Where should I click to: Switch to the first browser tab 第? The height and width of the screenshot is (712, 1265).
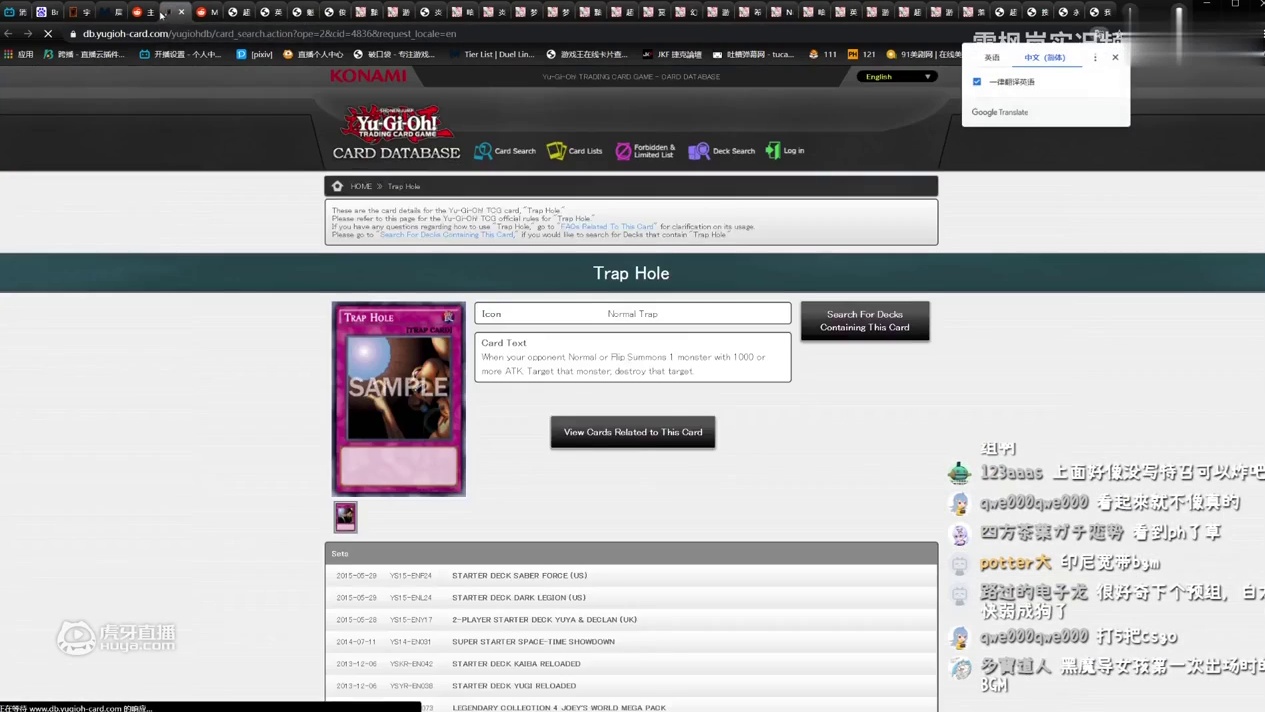click(15, 12)
